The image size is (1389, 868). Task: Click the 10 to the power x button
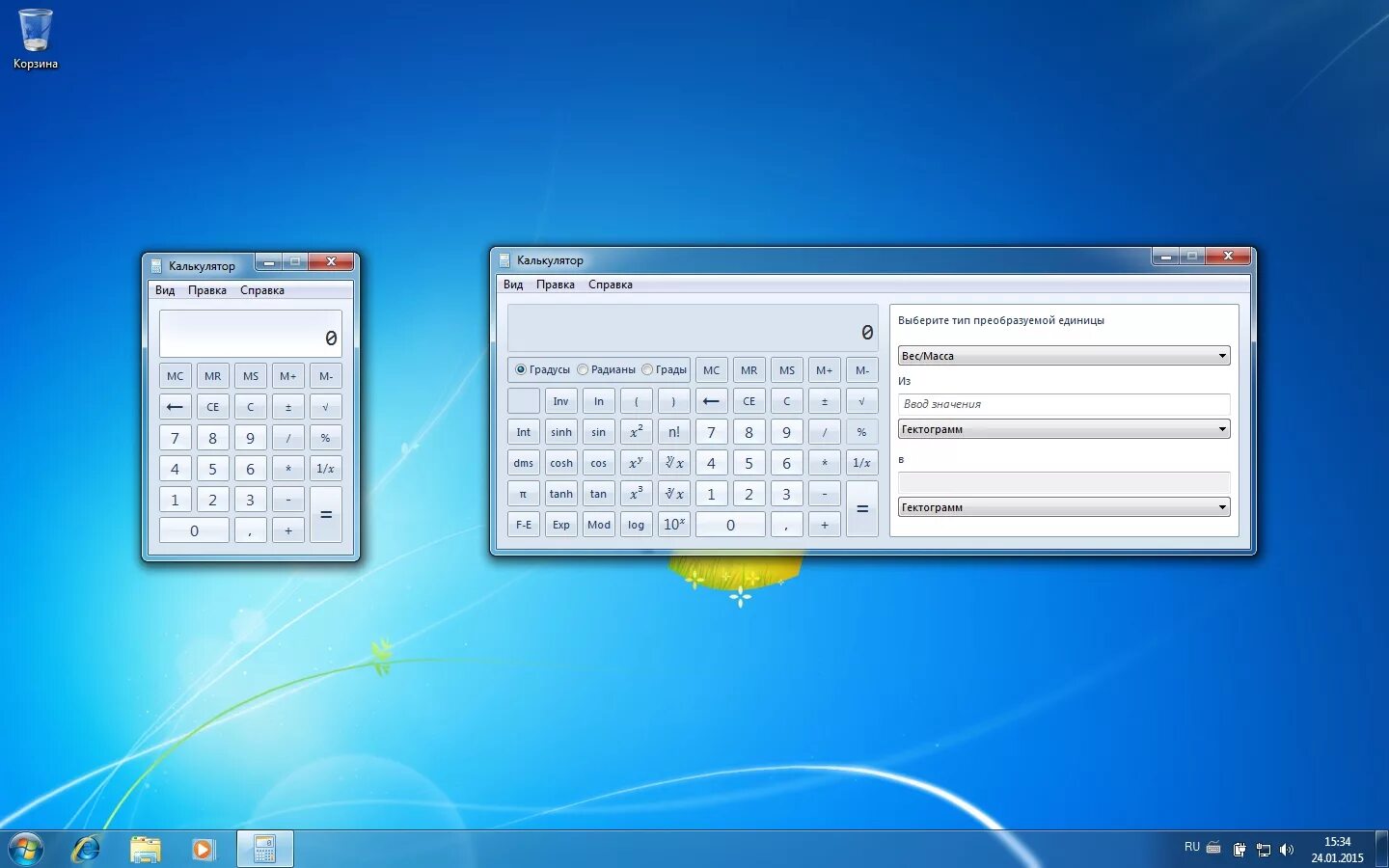point(673,525)
